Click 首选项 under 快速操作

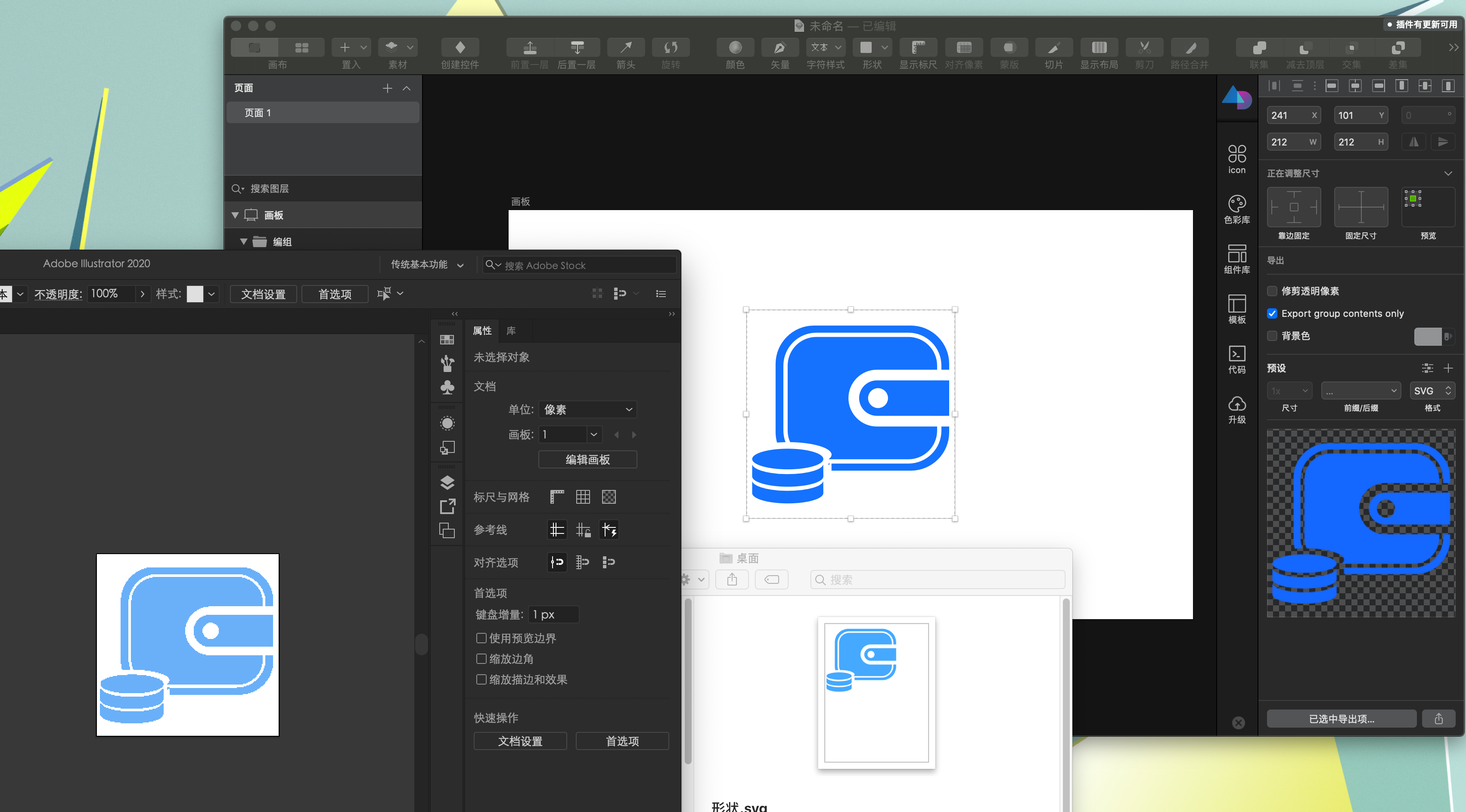pos(622,741)
